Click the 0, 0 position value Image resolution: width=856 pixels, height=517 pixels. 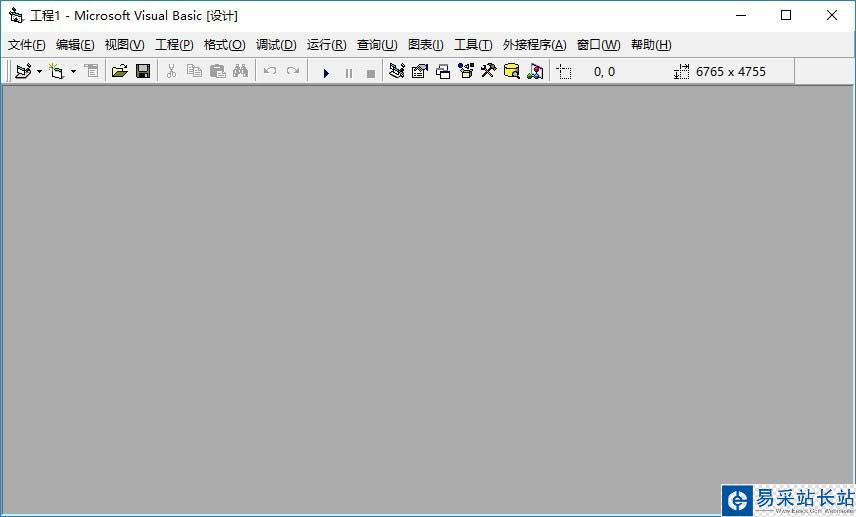click(x=604, y=72)
